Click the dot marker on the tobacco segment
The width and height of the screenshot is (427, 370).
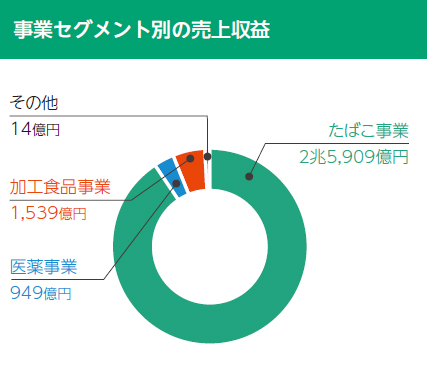pos(249,176)
